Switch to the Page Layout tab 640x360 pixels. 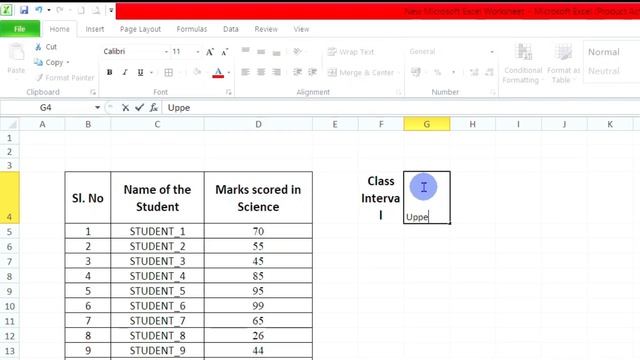pyautogui.click(x=140, y=29)
